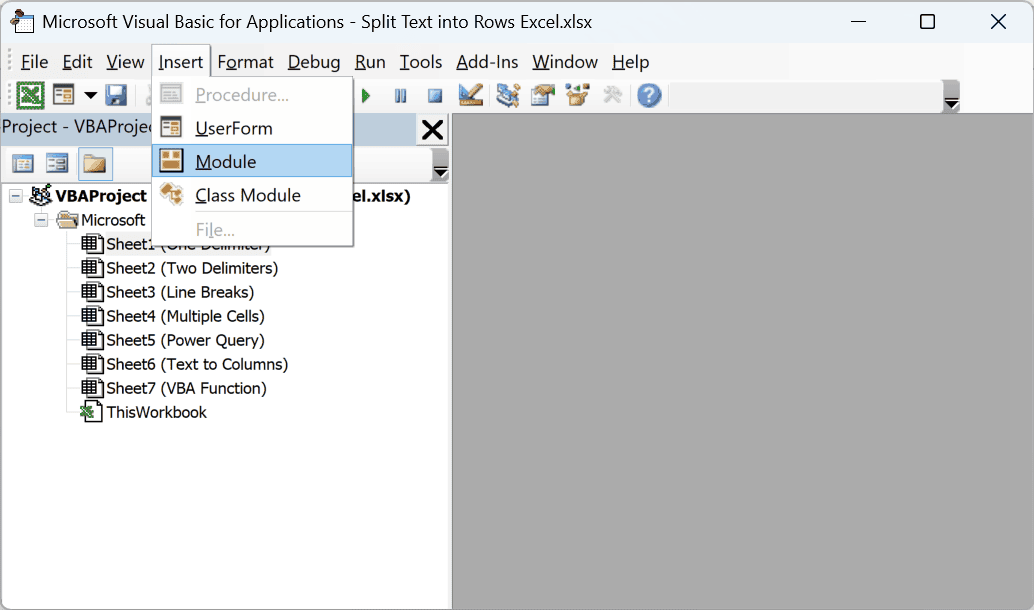Open the toolbar options overflow arrow
This screenshot has height=610, width=1034.
pyautogui.click(x=951, y=96)
